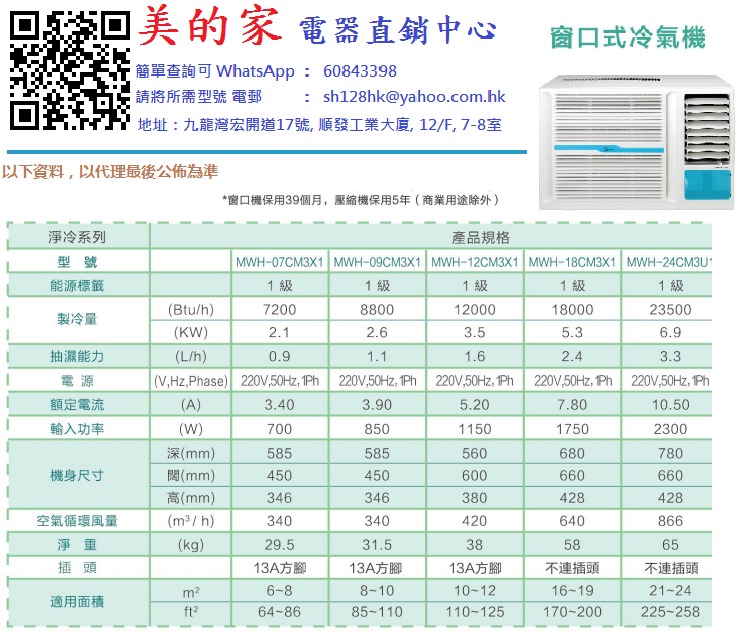Screen dimensions: 740x639
Task: Click the 抽濕能力 row label
Action: click(x=76, y=356)
